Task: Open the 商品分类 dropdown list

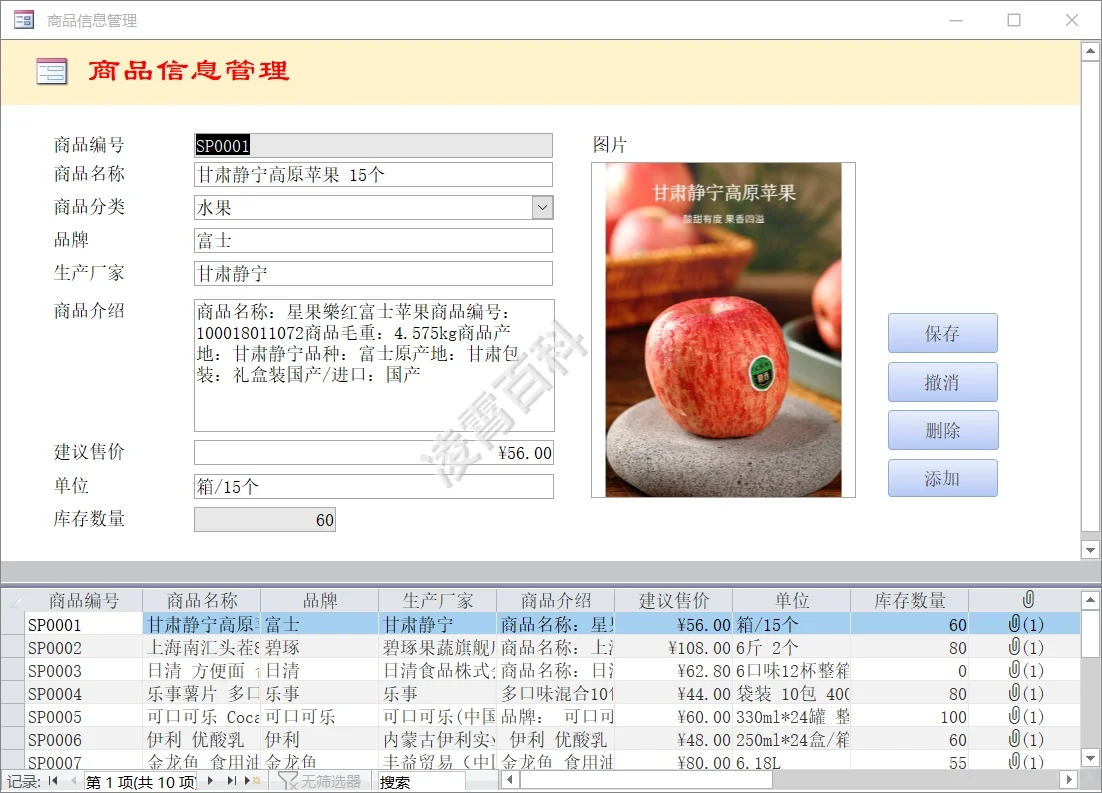Action: (541, 207)
